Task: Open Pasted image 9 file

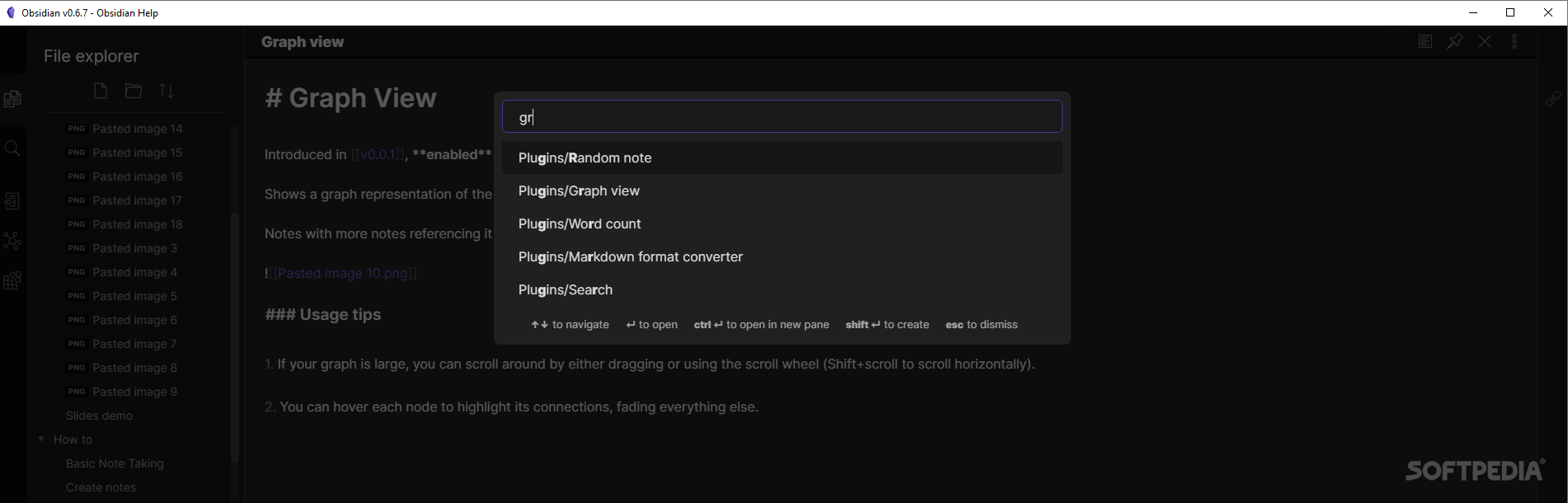Action: pyautogui.click(x=134, y=392)
